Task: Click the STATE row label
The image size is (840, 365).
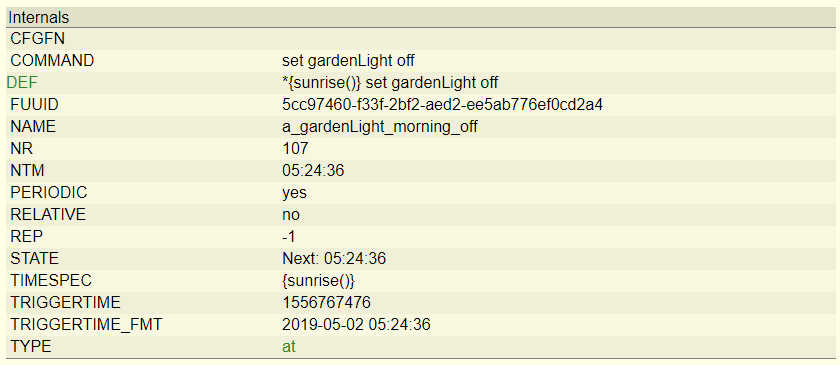Action: pyautogui.click(x=34, y=259)
